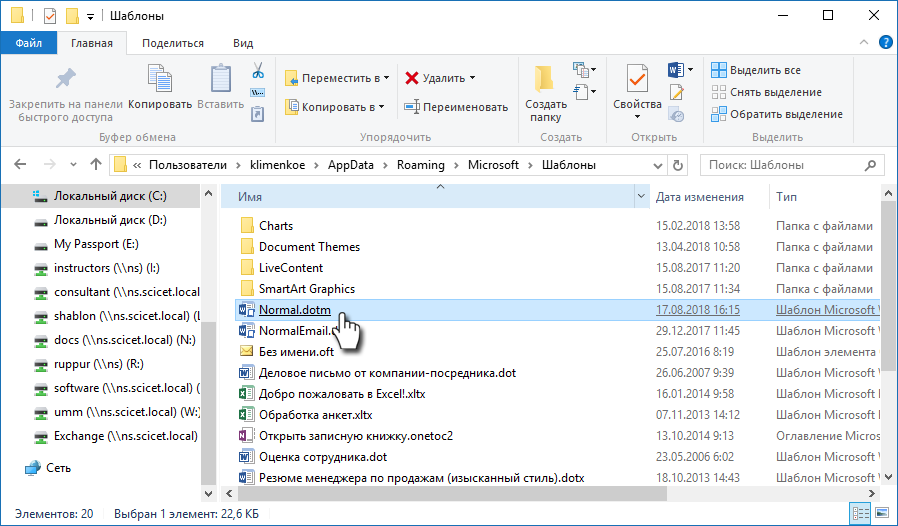Image resolution: width=898 pixels, height=526 pixels.
Task: Open address bar history dropdown
Action: (x=657, y=166)
